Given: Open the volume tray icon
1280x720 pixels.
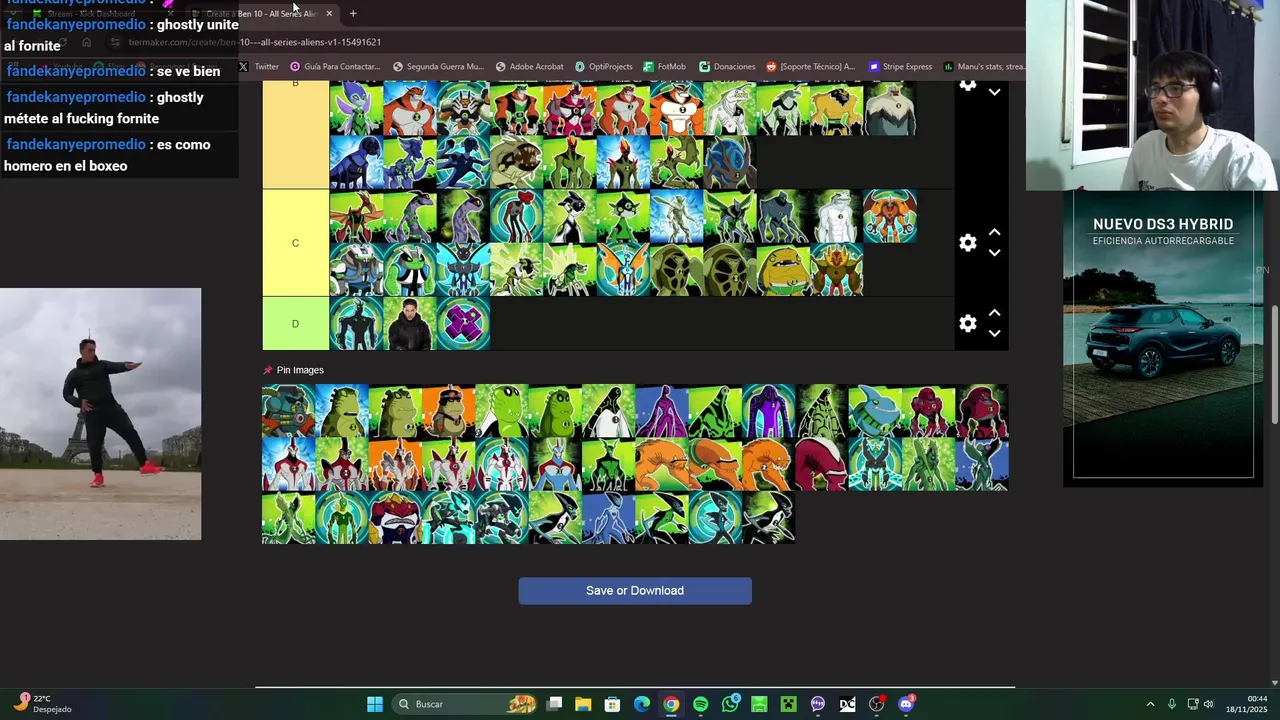Looking at the screenshot, I should pos(1209,704).
